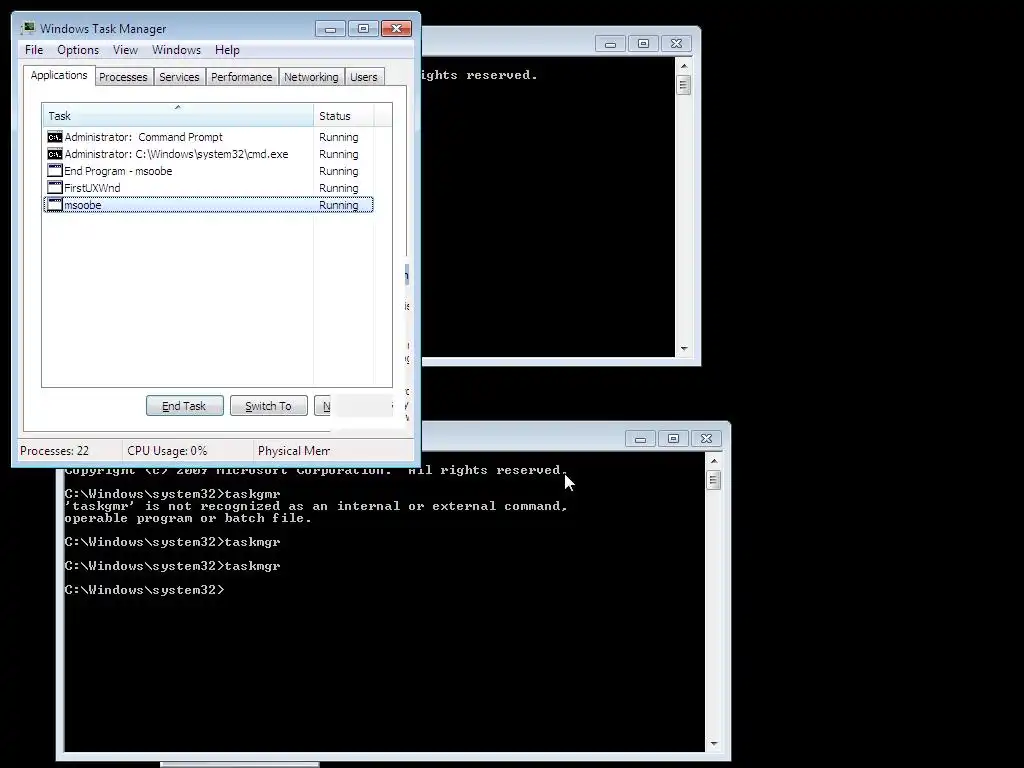Close the lower command prompt window
The height and width of the screenshot is (768, 1024).
(x=707, y=439)
